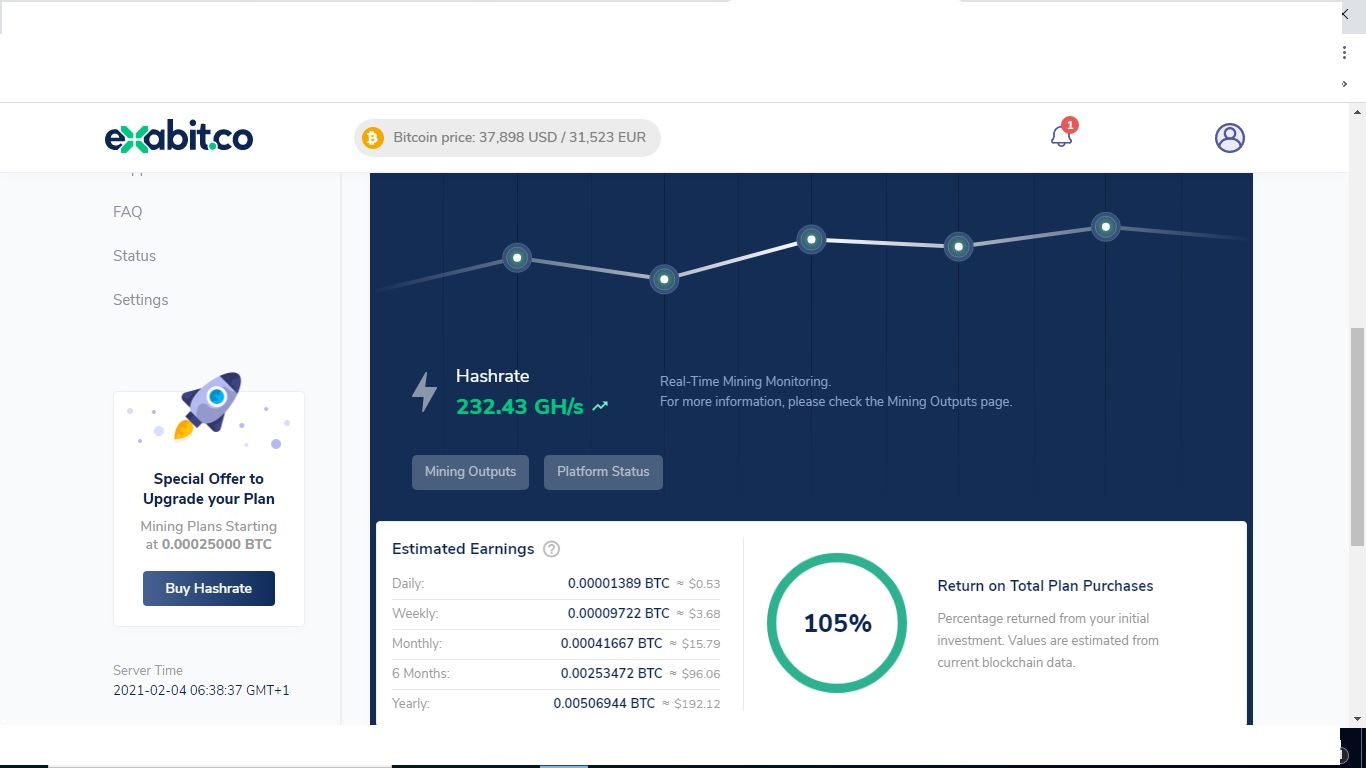This screenshot has width=1366, height=768.
Task: Click the Platform Status button
Action: 603,472
